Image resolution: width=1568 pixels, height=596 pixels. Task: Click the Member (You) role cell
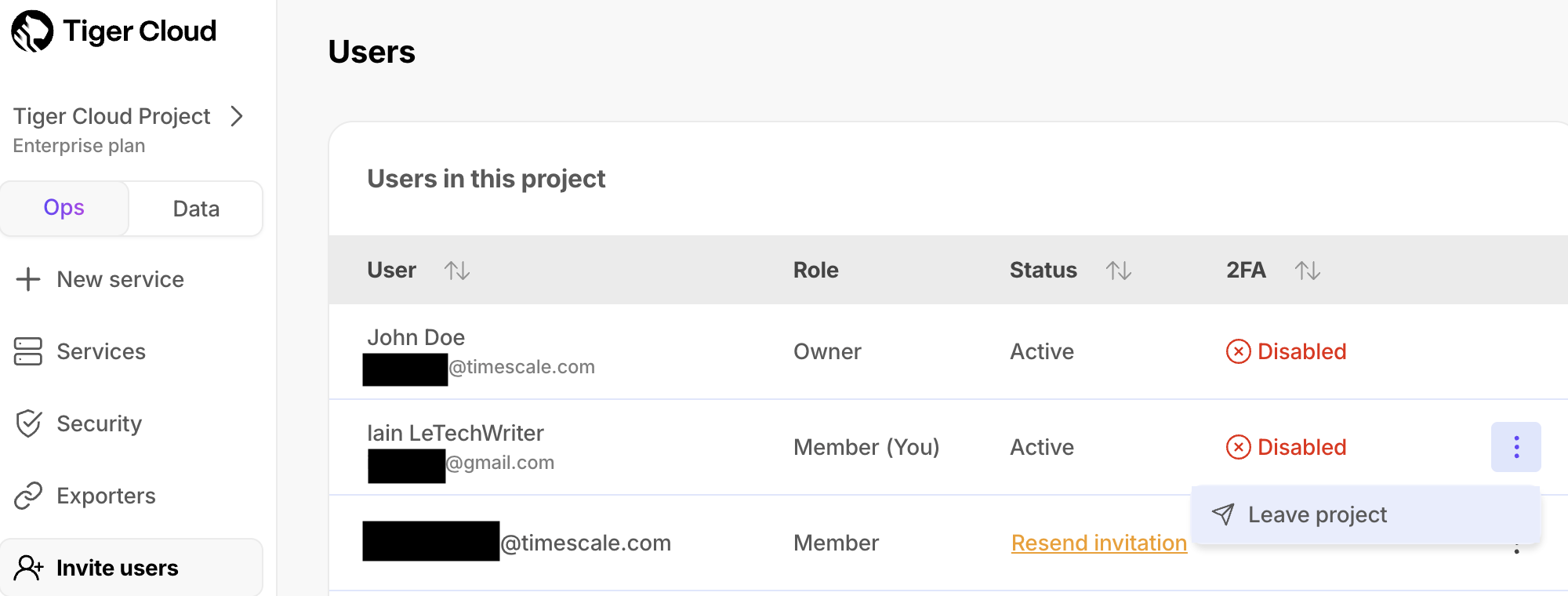coord(866,447)
